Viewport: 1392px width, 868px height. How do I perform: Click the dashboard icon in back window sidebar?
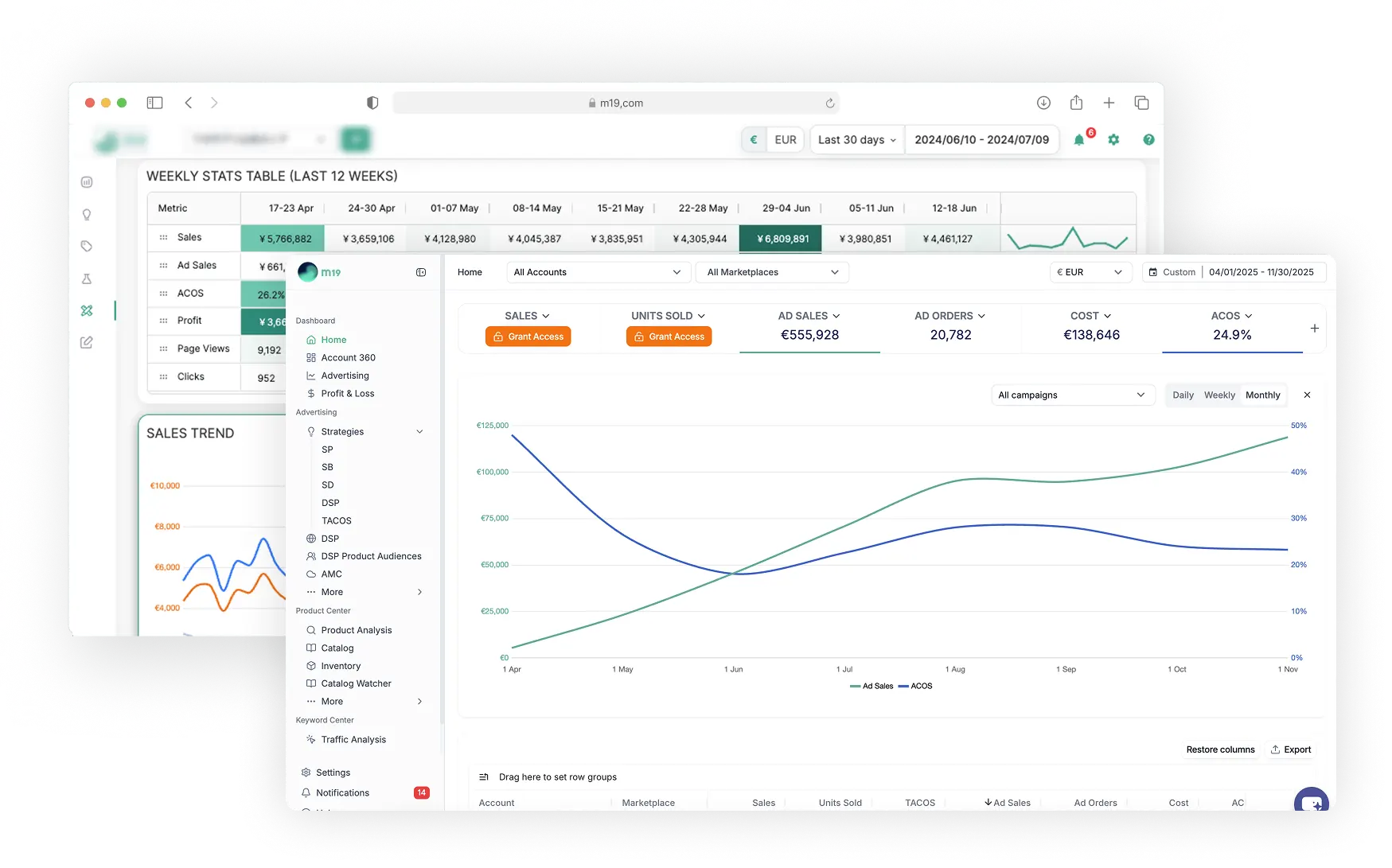point(87,182)
